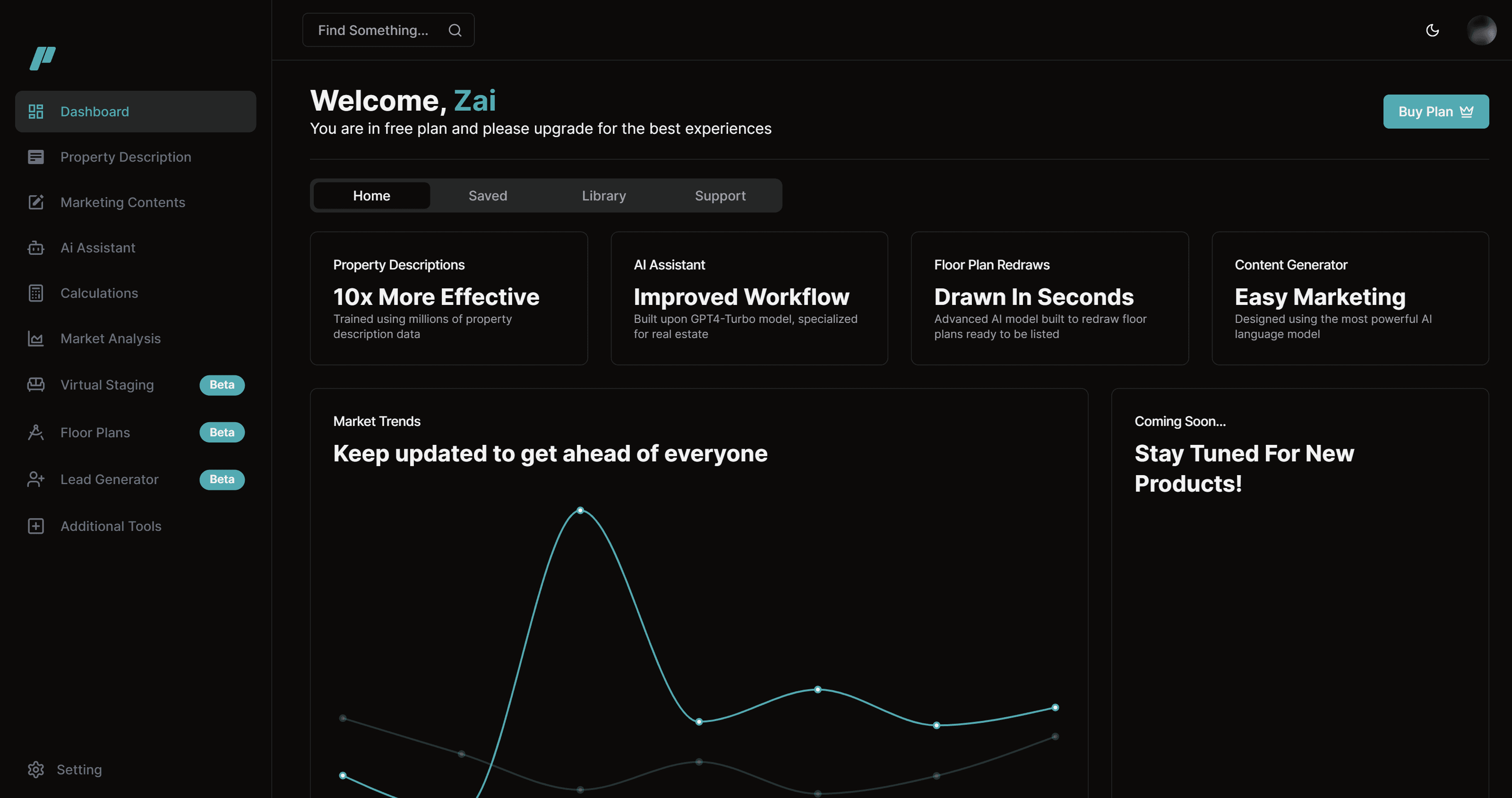Click the Ai Assistant robot icon
The image size is (1512, 798).
click(x=36, y=248)
